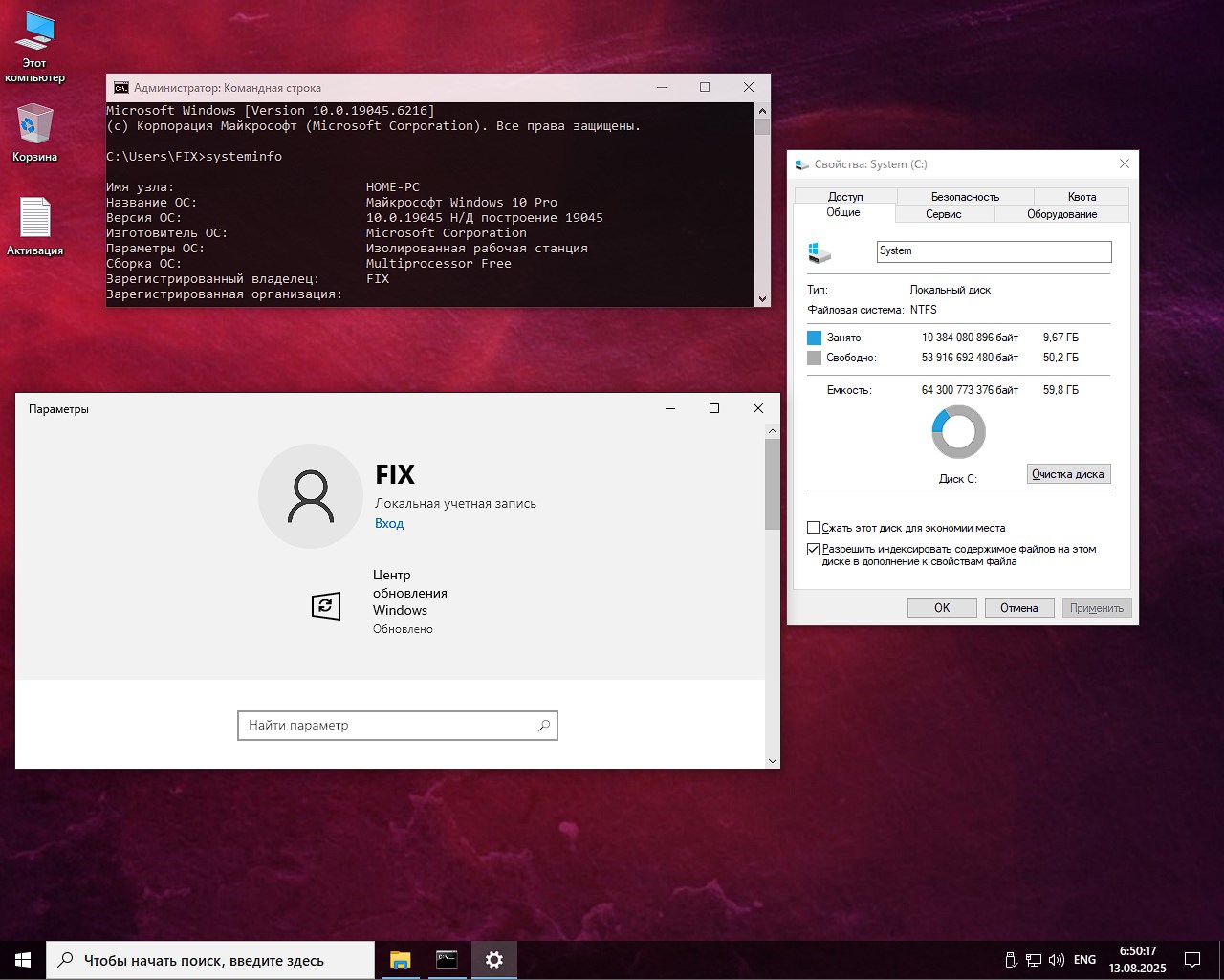This screenshot has width=1224, height=980.
Task: Uncheck the Разрешить индексировать checkbox
Action: 814,550
